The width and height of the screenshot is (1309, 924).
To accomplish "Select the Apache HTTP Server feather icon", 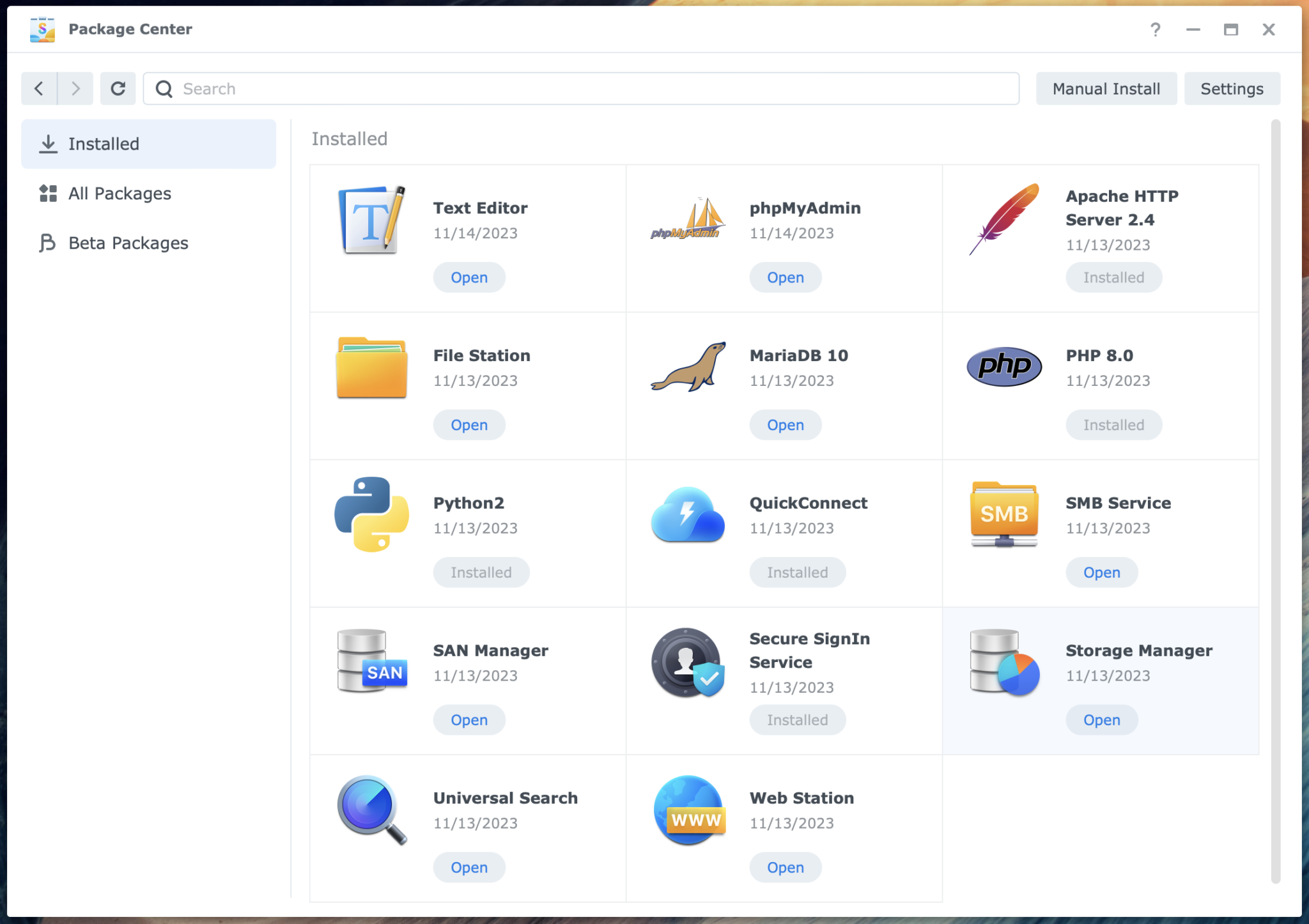I will tap(1003, 220).
